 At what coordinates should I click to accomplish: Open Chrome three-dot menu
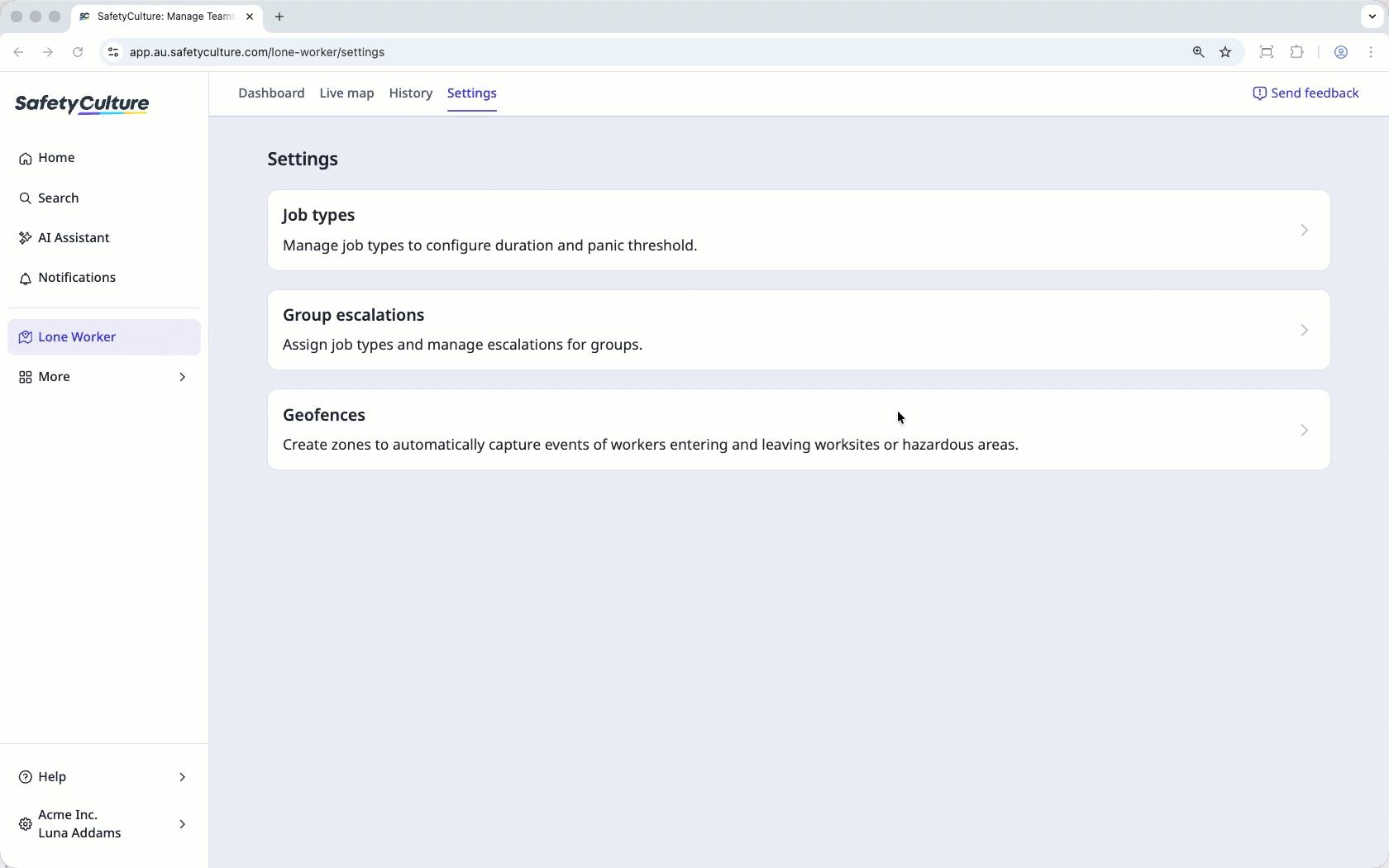1371,52
